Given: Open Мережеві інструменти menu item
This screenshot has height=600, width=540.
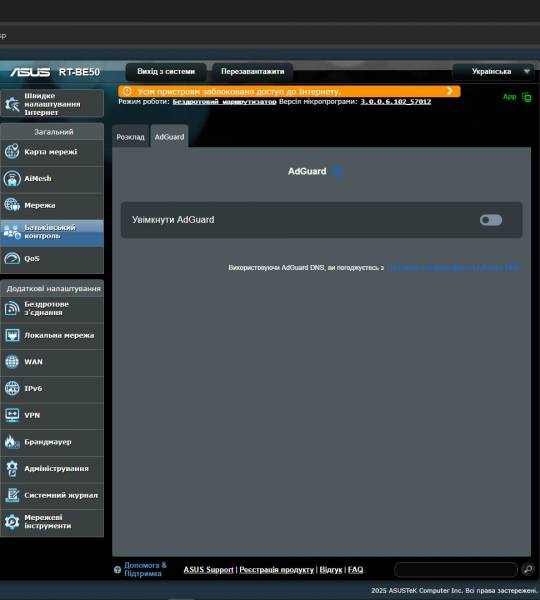Looking at the screenshot, I should pyautogui.click(x=52, y=522).
